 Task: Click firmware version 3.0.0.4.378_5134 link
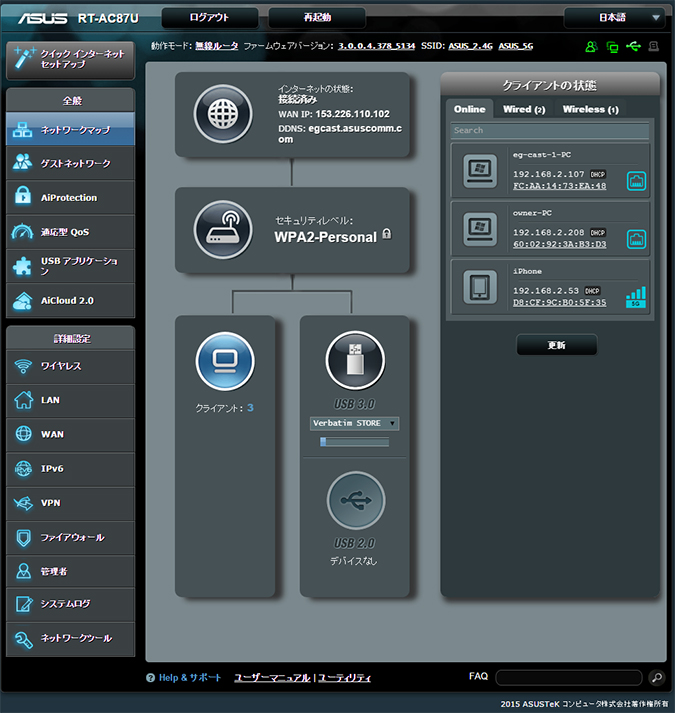(377, 46)
